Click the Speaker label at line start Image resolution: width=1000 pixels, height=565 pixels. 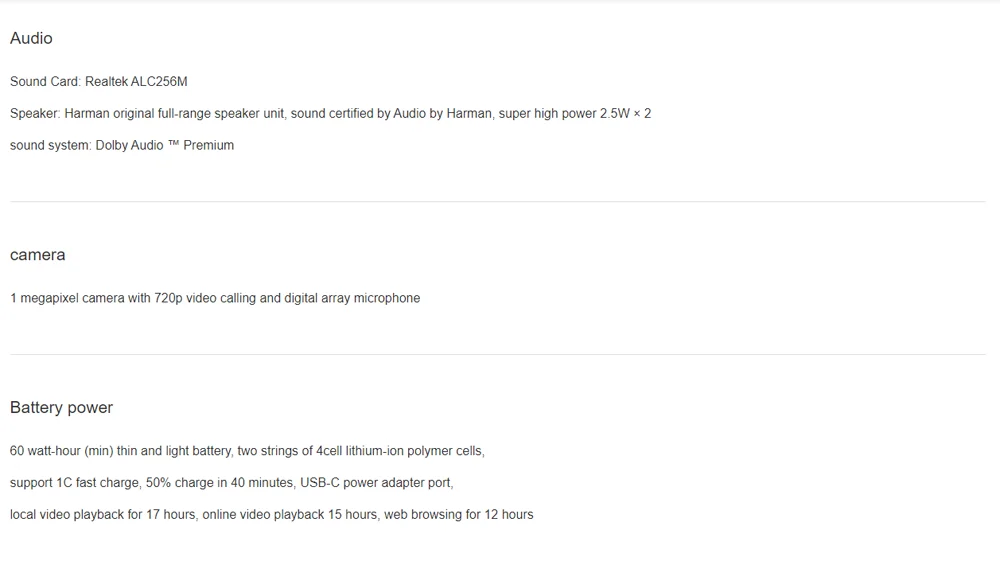(x=34, y=114)
